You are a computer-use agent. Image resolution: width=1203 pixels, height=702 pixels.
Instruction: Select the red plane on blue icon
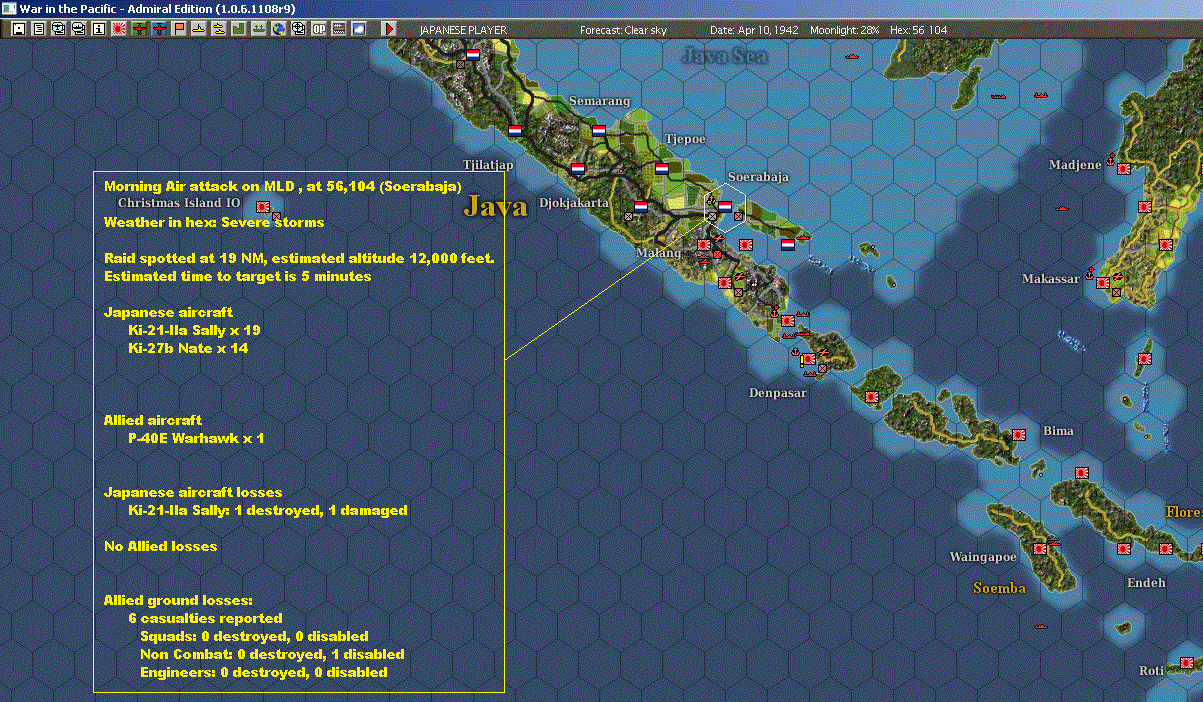[159, 29]
